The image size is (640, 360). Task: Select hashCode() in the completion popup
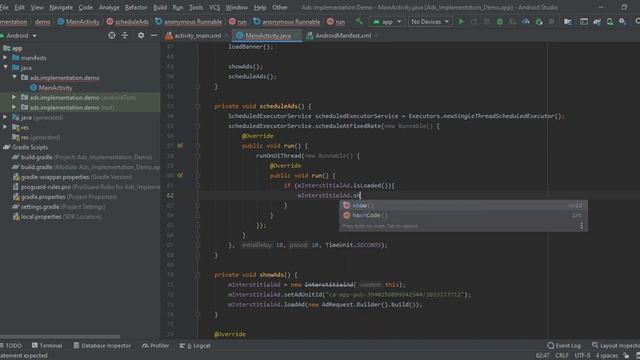tap(463, 215)
